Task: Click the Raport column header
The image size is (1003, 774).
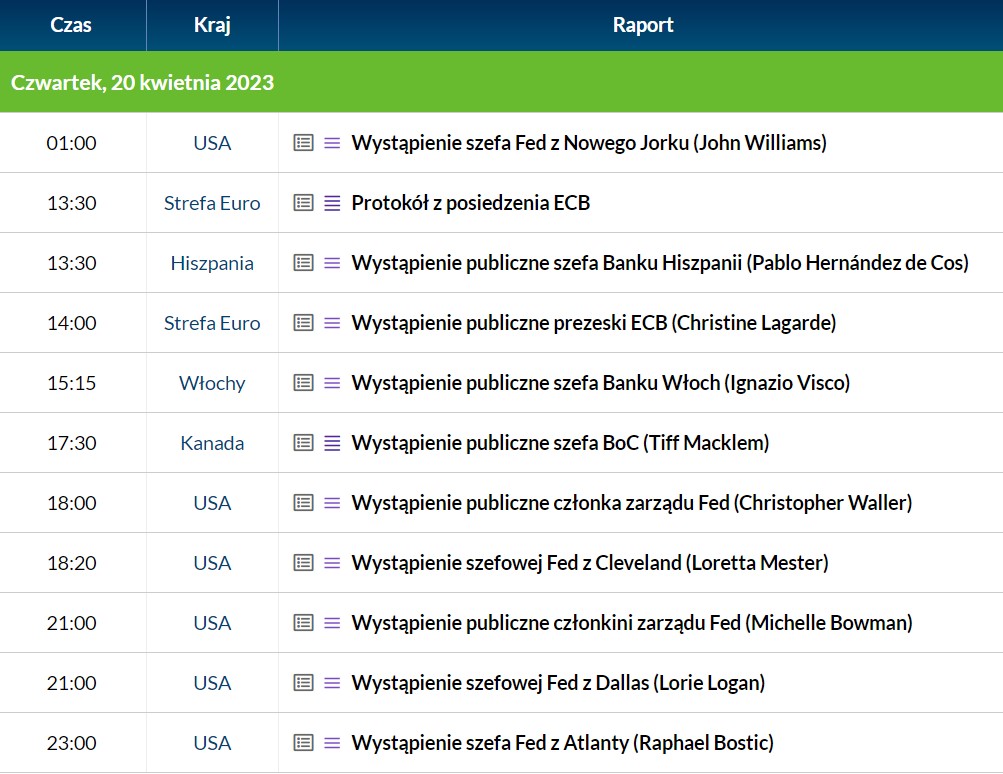Action: [x=641, y=25]
